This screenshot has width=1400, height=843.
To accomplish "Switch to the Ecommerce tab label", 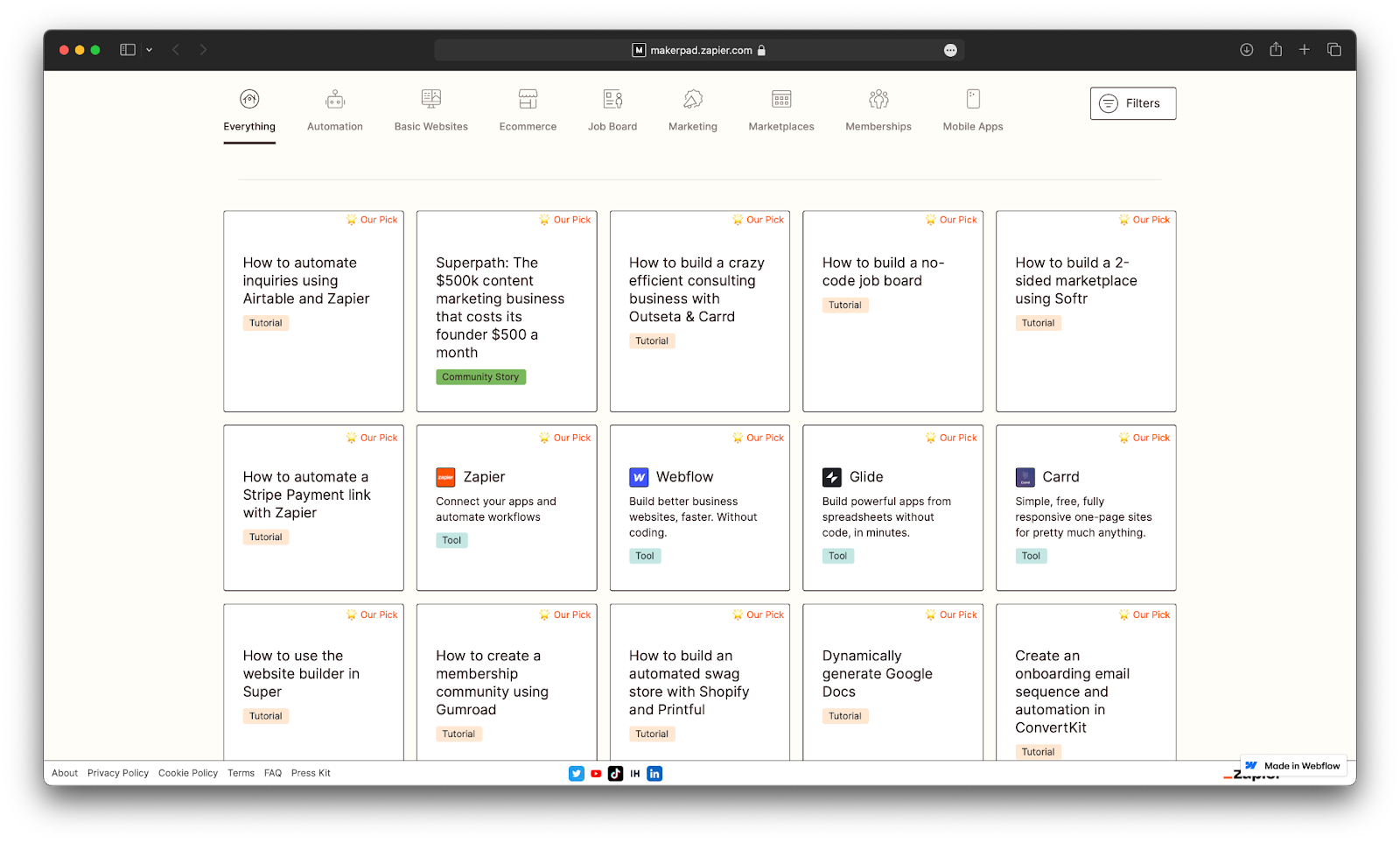I will click(528, 127).
